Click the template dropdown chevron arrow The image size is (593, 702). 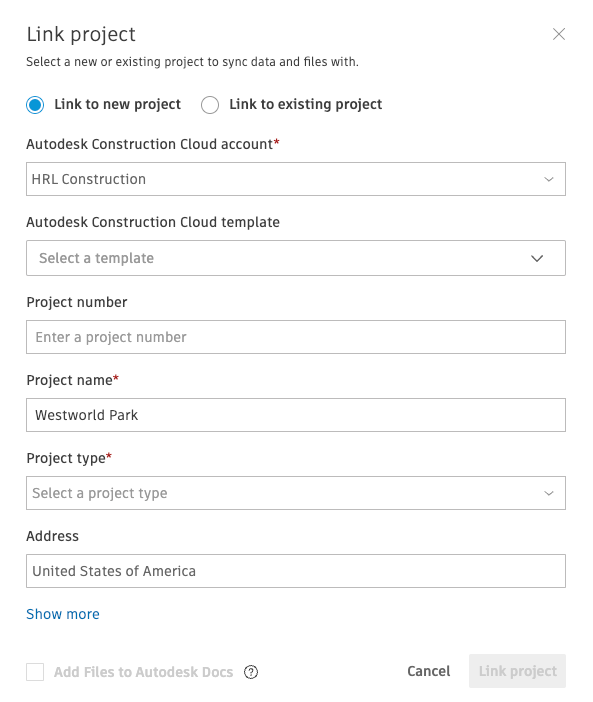coord(537,258)
